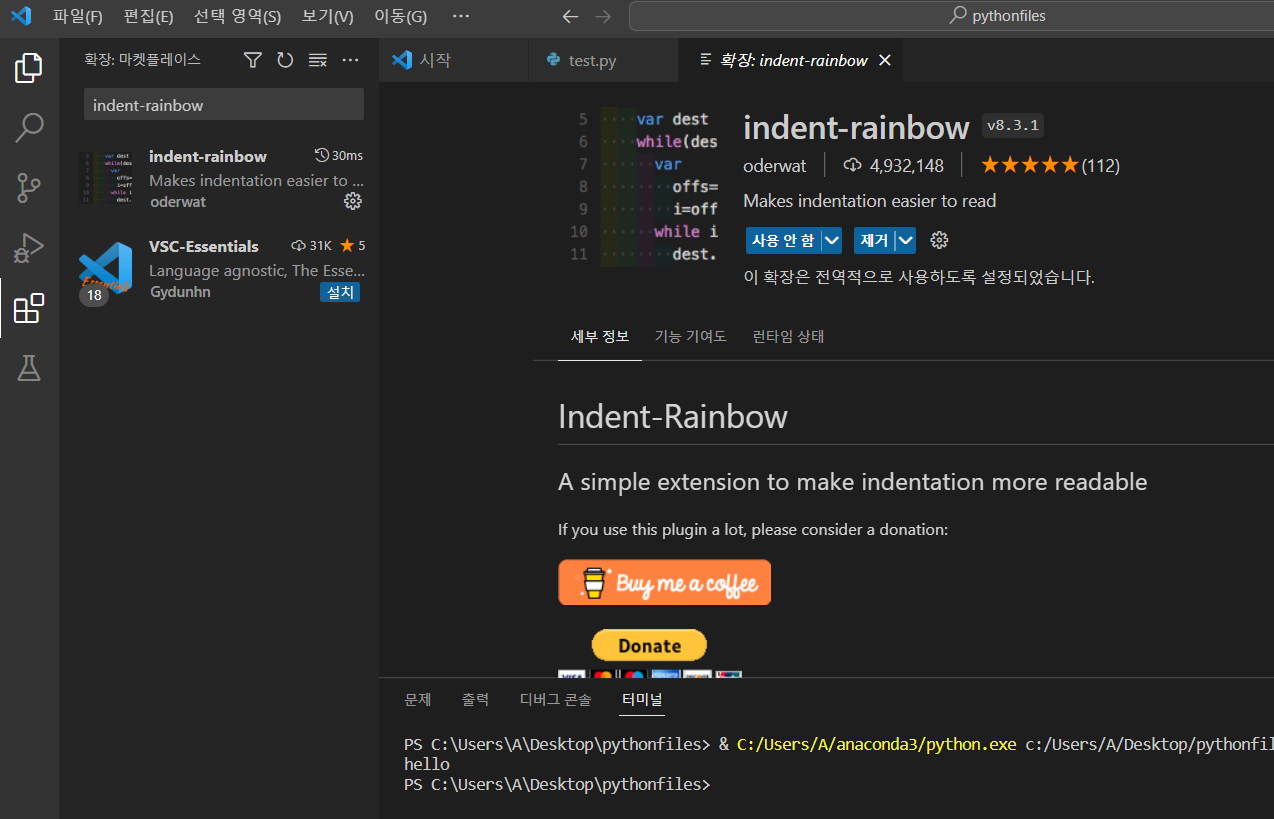
Task: Click the PayPal Donate button
Action: 649,645
